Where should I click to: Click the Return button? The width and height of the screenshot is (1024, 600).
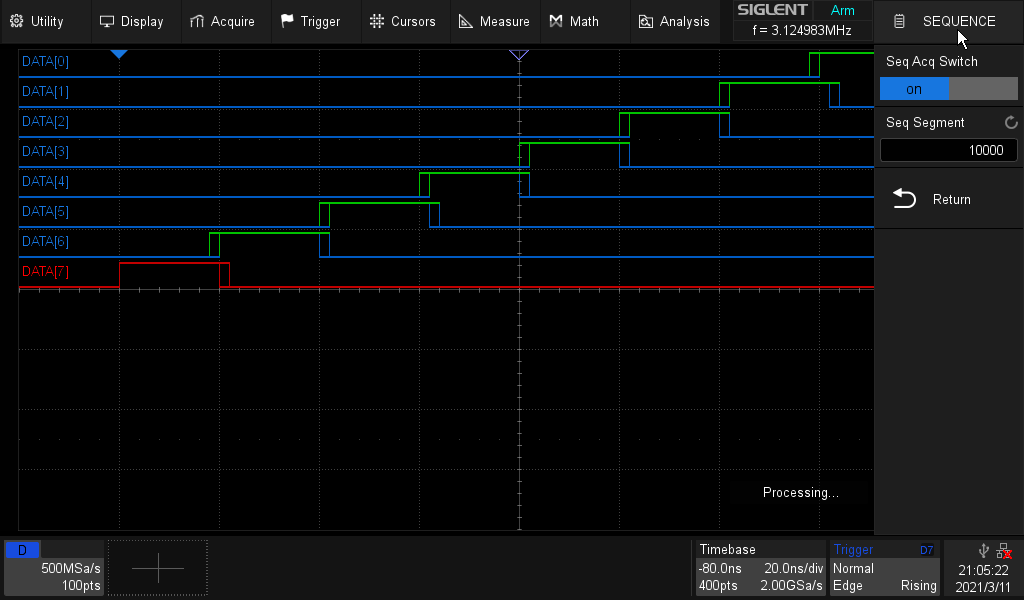tap(948, 199)
